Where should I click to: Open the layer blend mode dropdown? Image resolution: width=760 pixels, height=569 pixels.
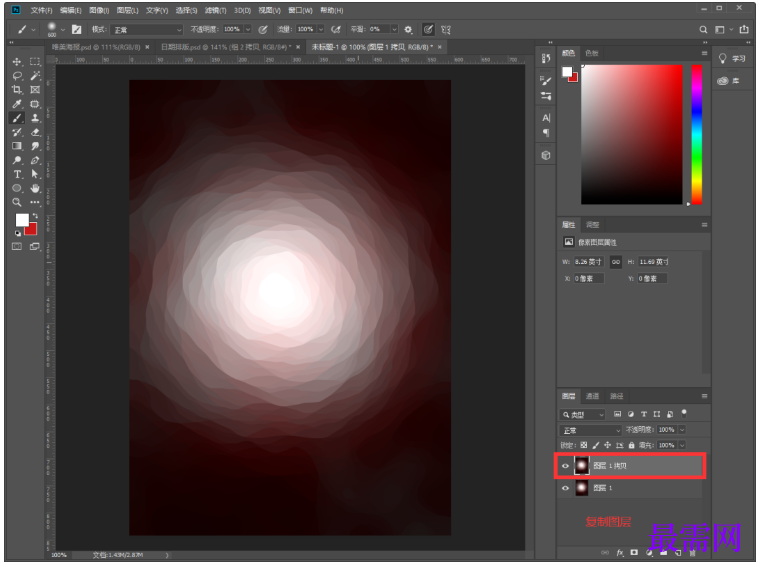click(x=589, y=430)
